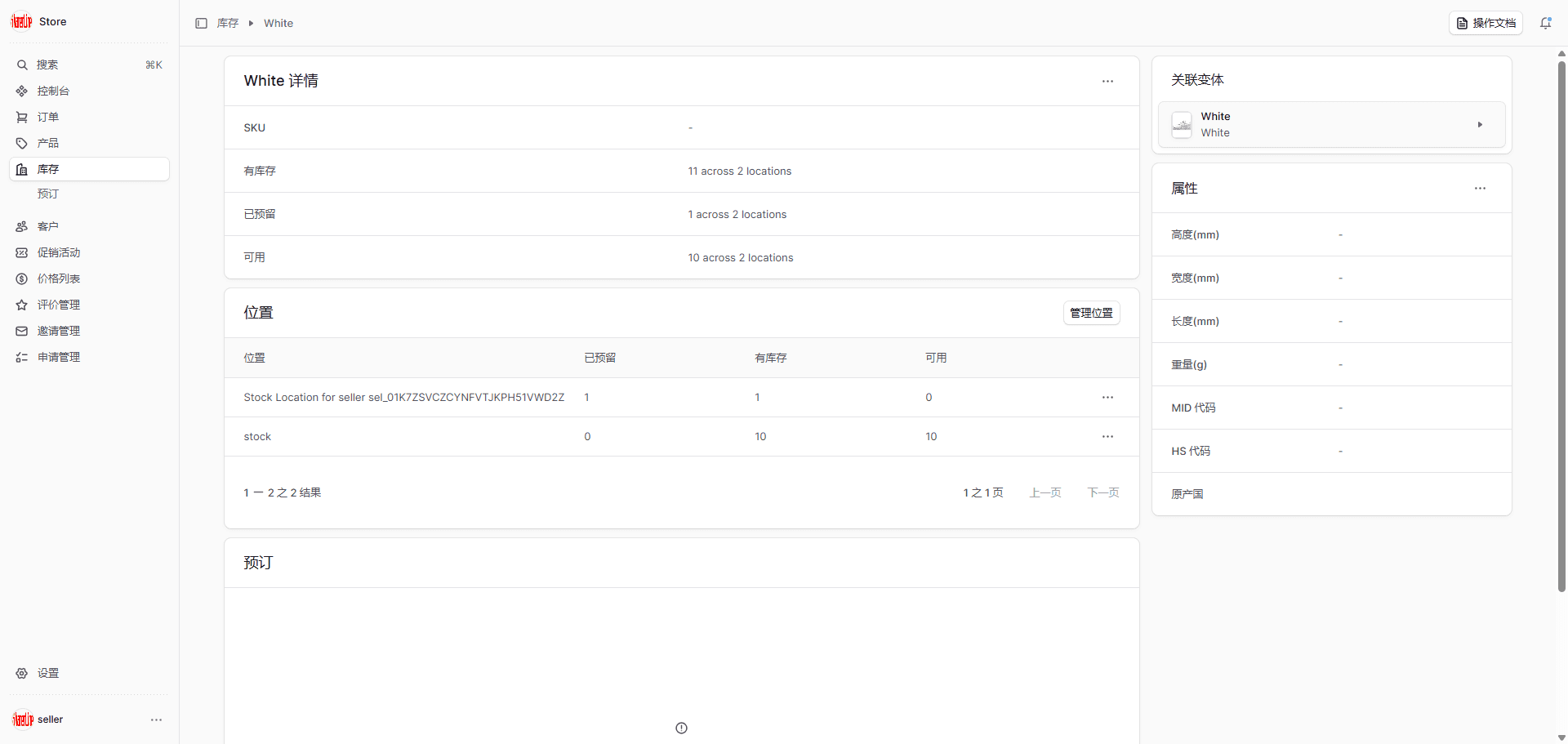Select 价格列表 in sidebar

pos(59,278)
